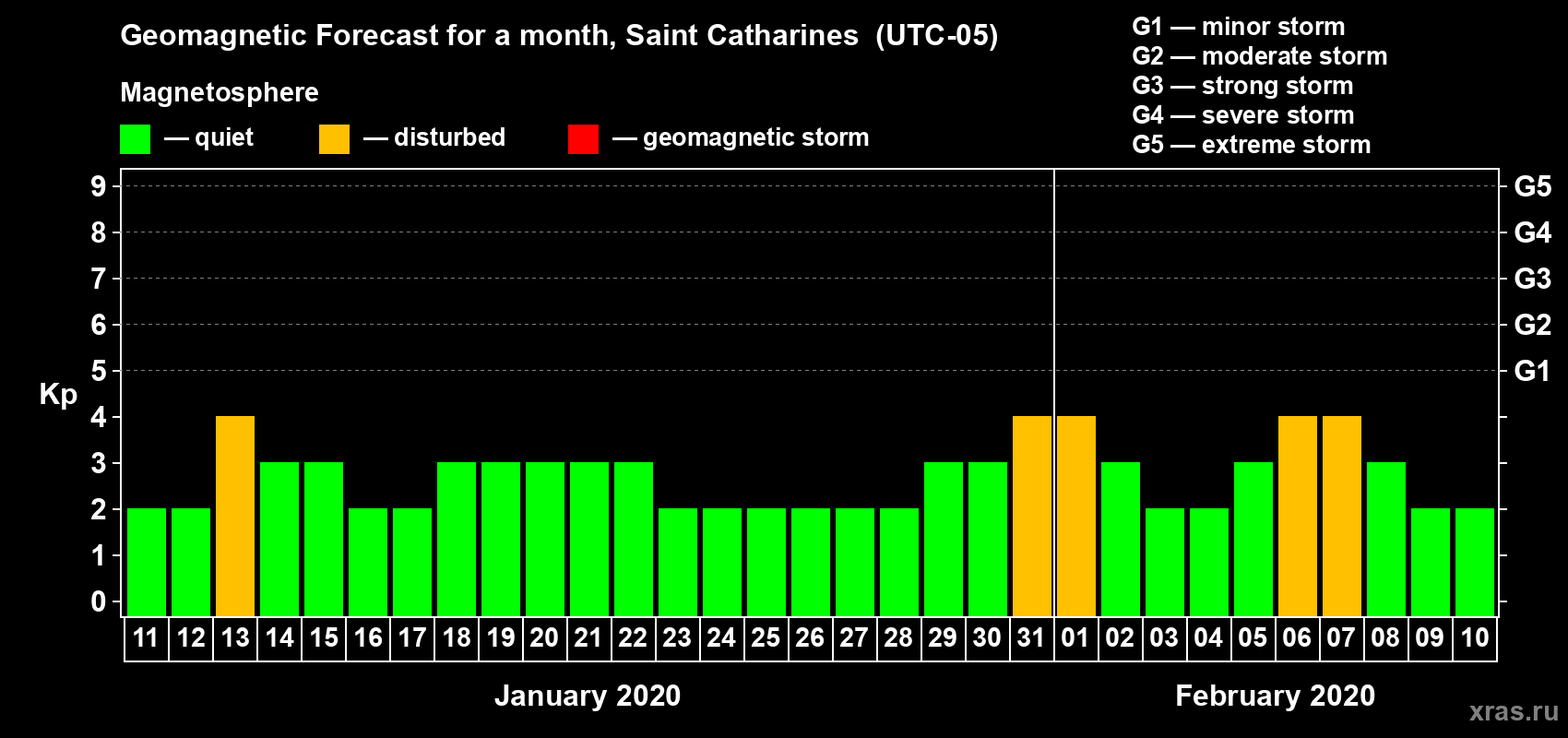Click the 'G2 — moderate storm' legend line
The width and height of the screenshot is (1568, 738).
(1260, 56)
